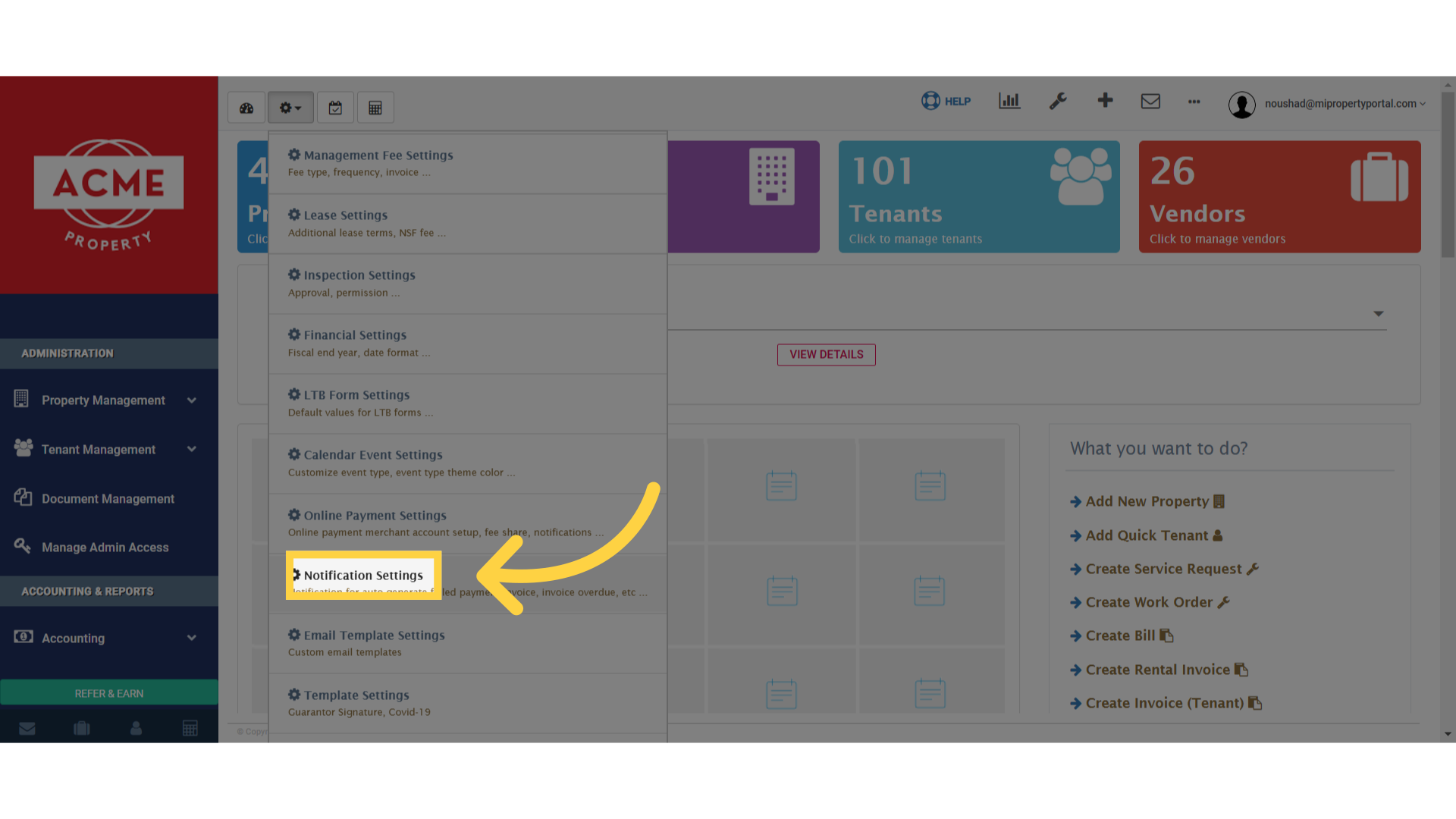This screenshot has height=819, width=1456.
Task: Open the property selector dropdown arrow
Action: [x=1378, y=313]
